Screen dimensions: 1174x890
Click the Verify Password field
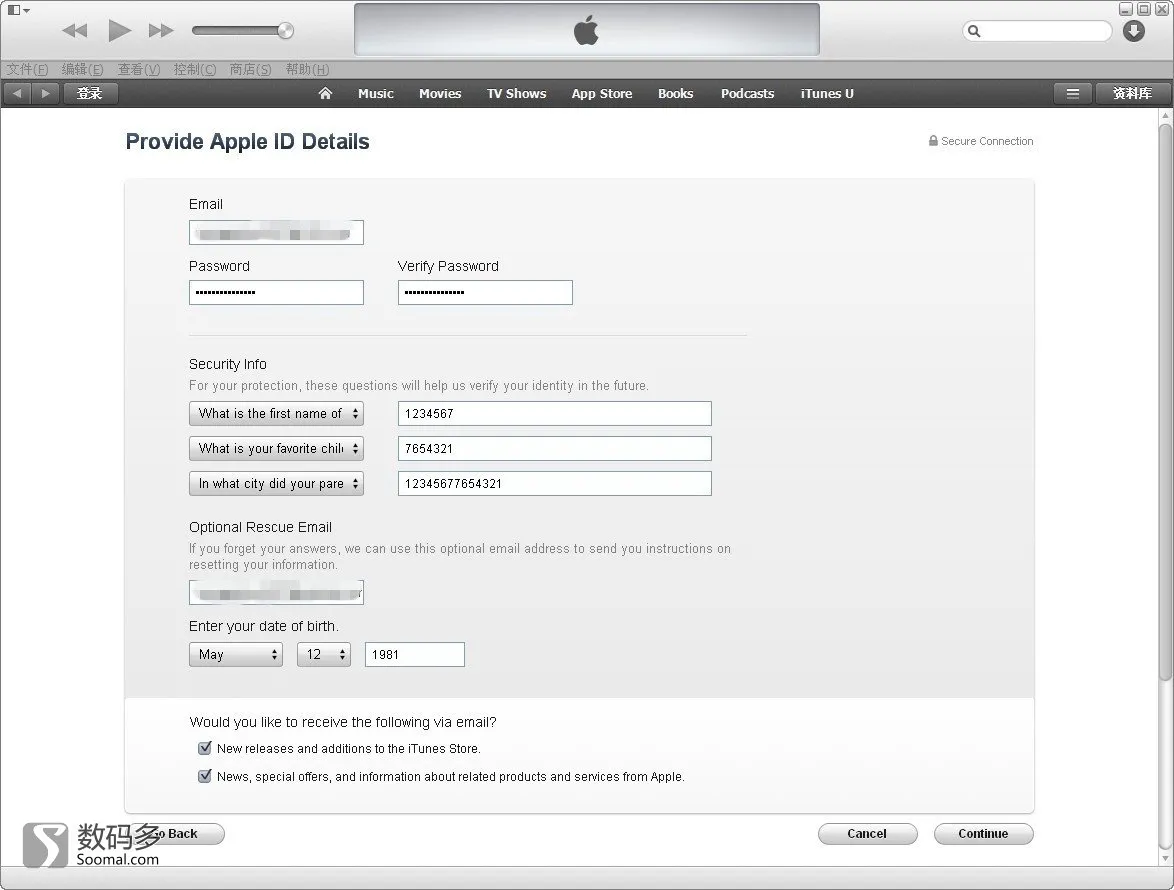(x=485, y=293)
